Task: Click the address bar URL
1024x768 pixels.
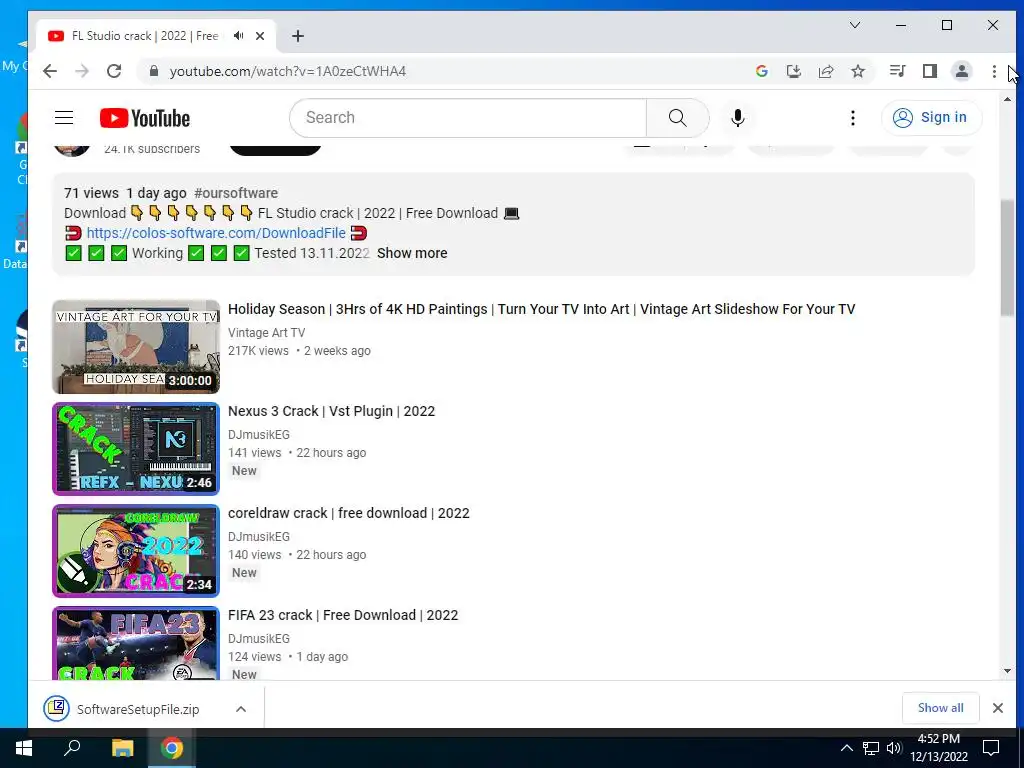Action: coord(288,71)
